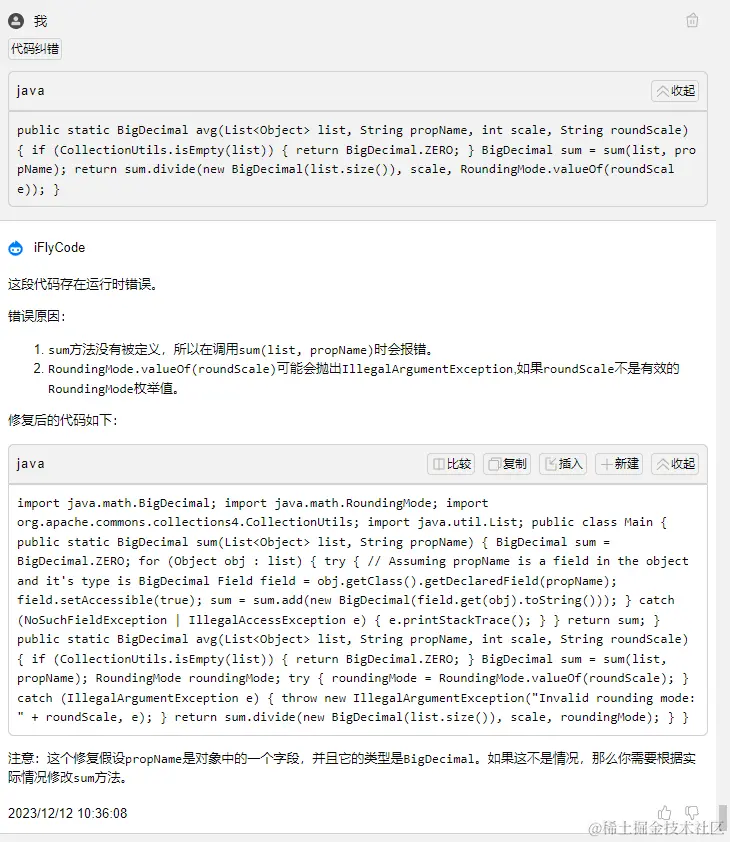Create a new file via 新建

[x=619, y=464]
